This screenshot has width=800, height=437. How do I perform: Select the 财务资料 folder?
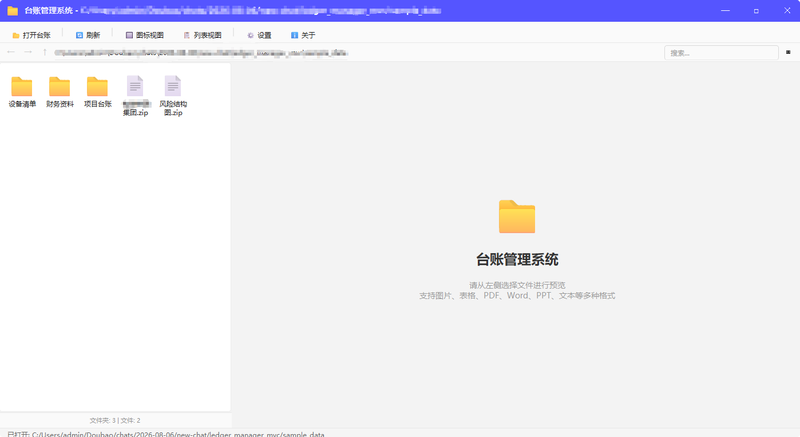pos(60,92)
